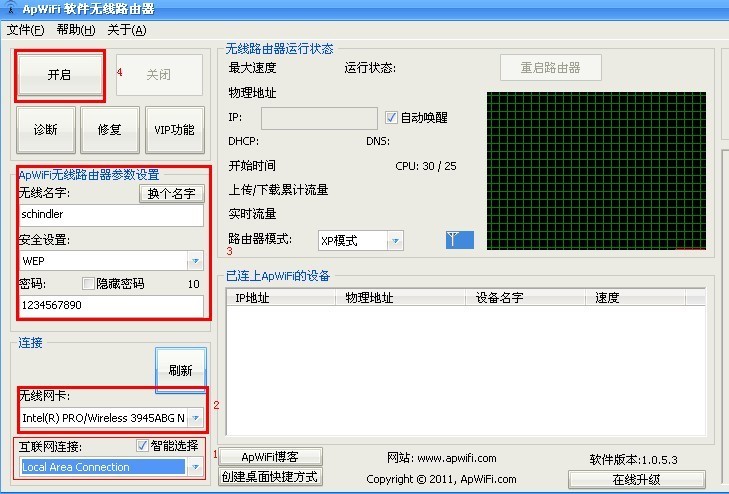Enable the 隐藏密码 checkbox
This screenshot has height=494, width=729.
pyautogui.click(x=88, y=283)
